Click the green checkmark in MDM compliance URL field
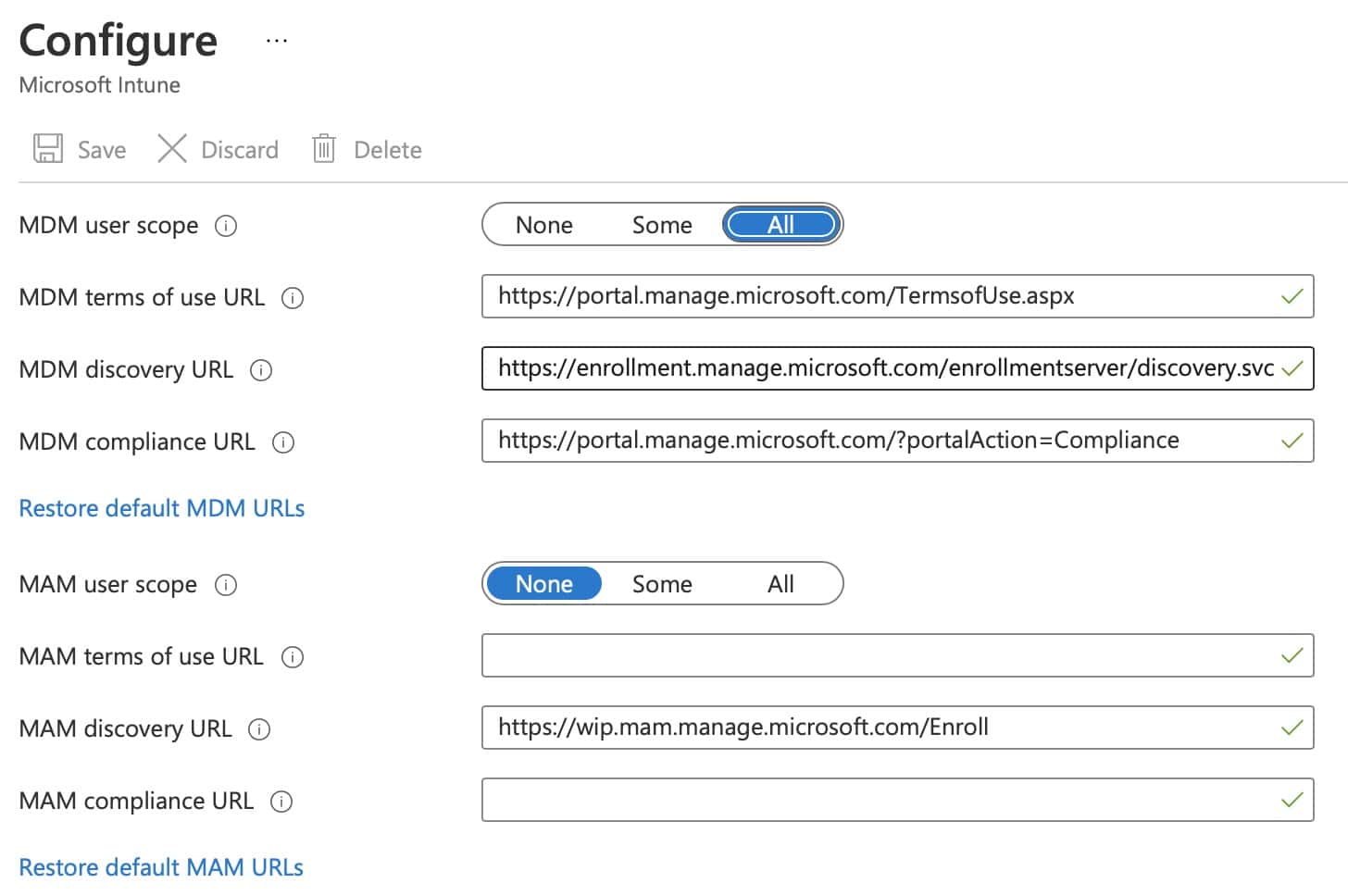 [x=1292, y=441]
